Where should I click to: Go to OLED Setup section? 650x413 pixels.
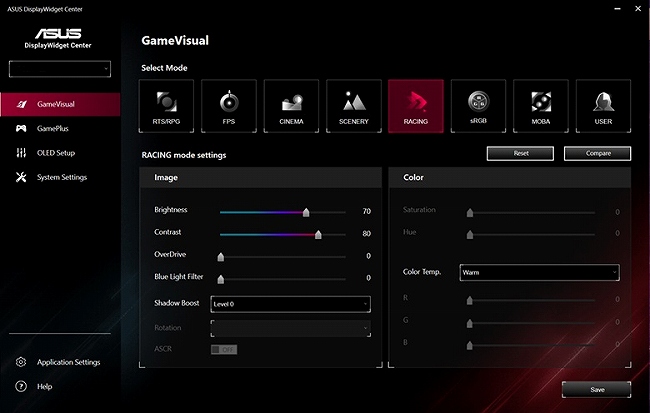[x=56, y=153]
